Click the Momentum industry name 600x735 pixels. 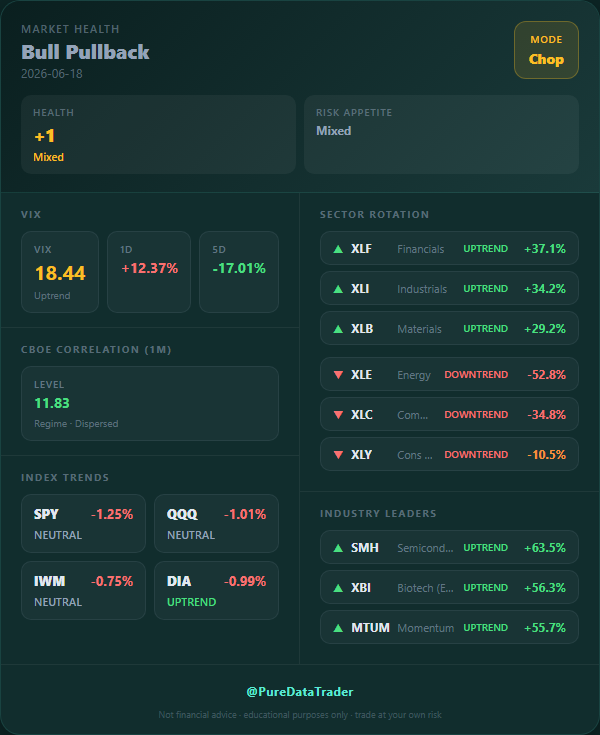tap(426, 628)
